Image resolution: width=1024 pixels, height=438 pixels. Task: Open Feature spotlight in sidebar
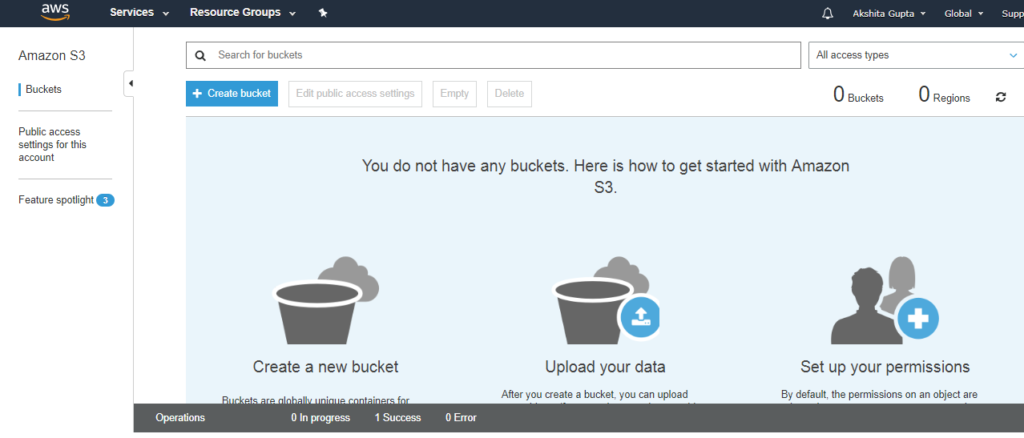click(x=56, y=200)
